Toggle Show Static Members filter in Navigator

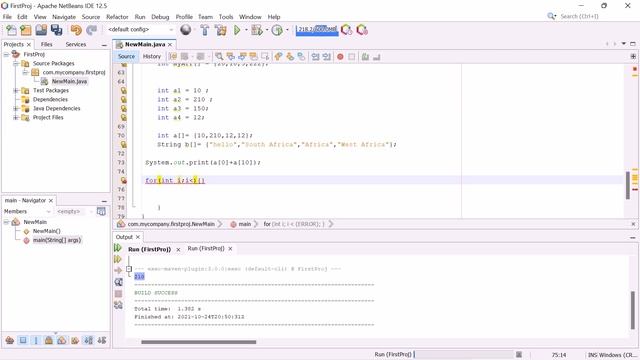pyautogui.click(x=36, y=340)
